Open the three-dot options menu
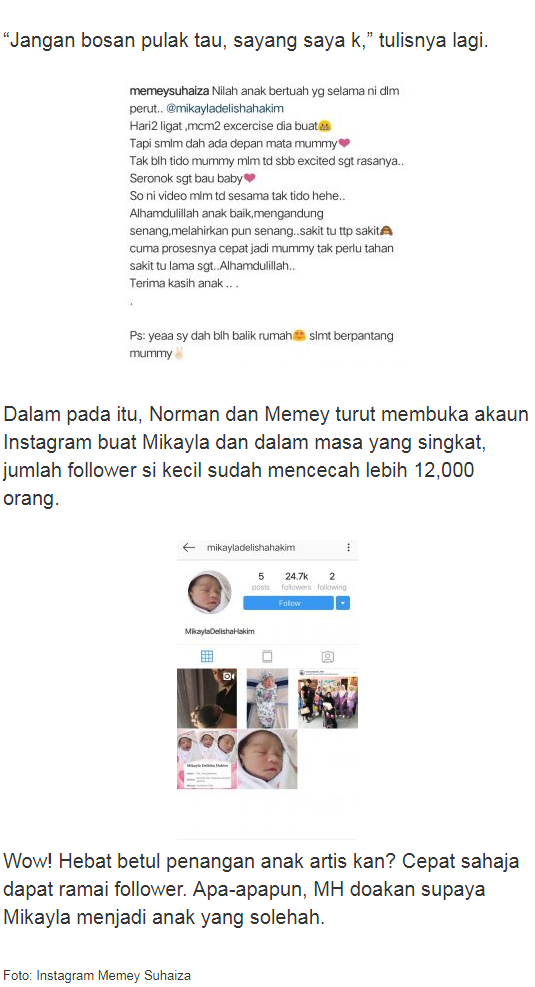Viewport: 535px width, 987px height. tap(348, 548)
